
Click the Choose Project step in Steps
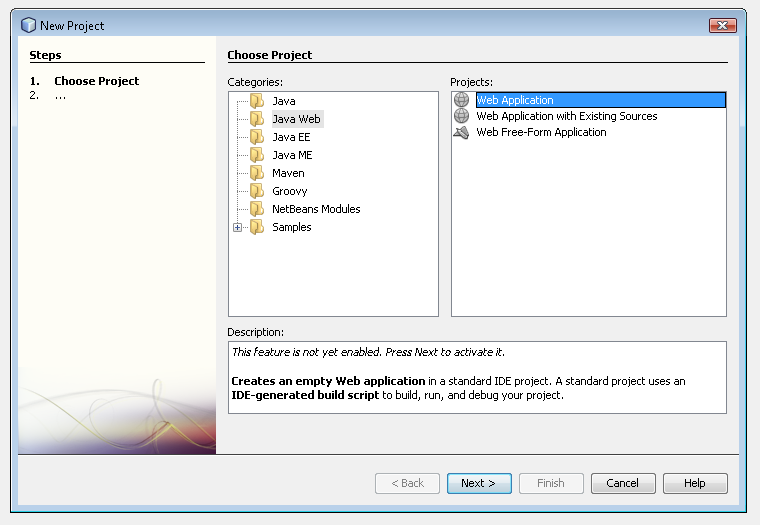96,81
